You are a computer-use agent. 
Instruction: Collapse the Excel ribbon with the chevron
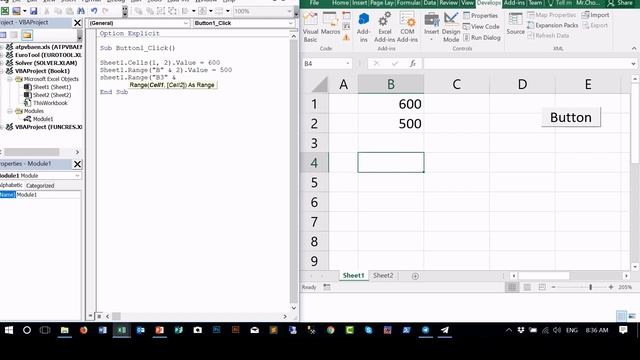(x=634, y=48)
